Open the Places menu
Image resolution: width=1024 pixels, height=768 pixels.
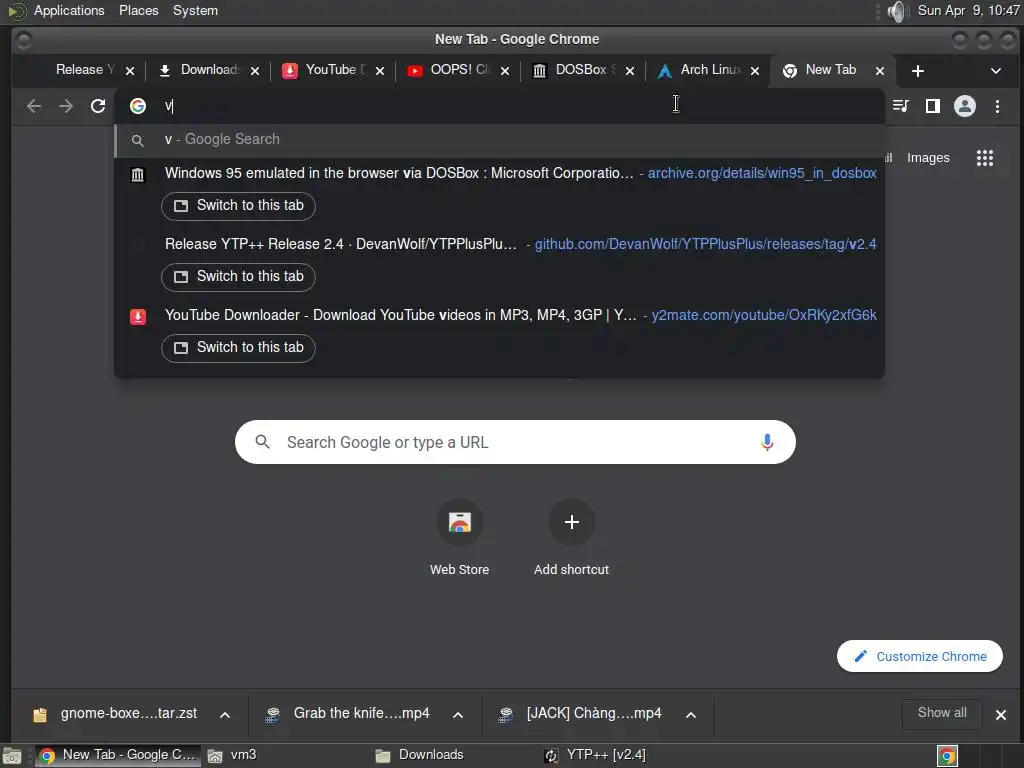138,10
